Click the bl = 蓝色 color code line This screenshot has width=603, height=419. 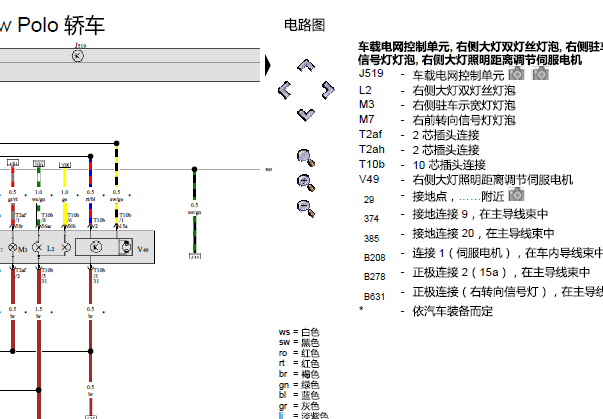tap(299, 395)
